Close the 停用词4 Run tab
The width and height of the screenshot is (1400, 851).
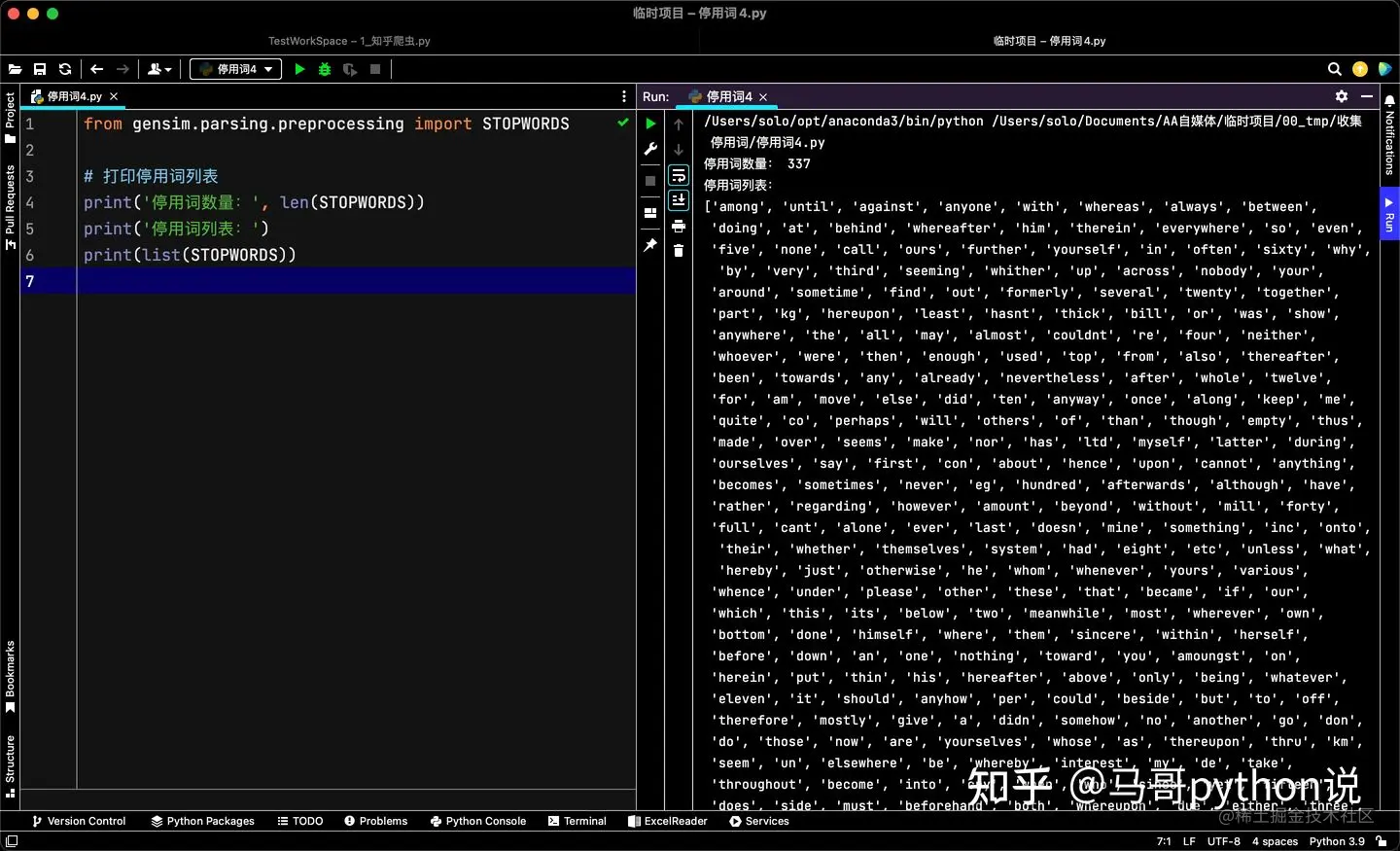pyautogui.click(x=763, y=96)
